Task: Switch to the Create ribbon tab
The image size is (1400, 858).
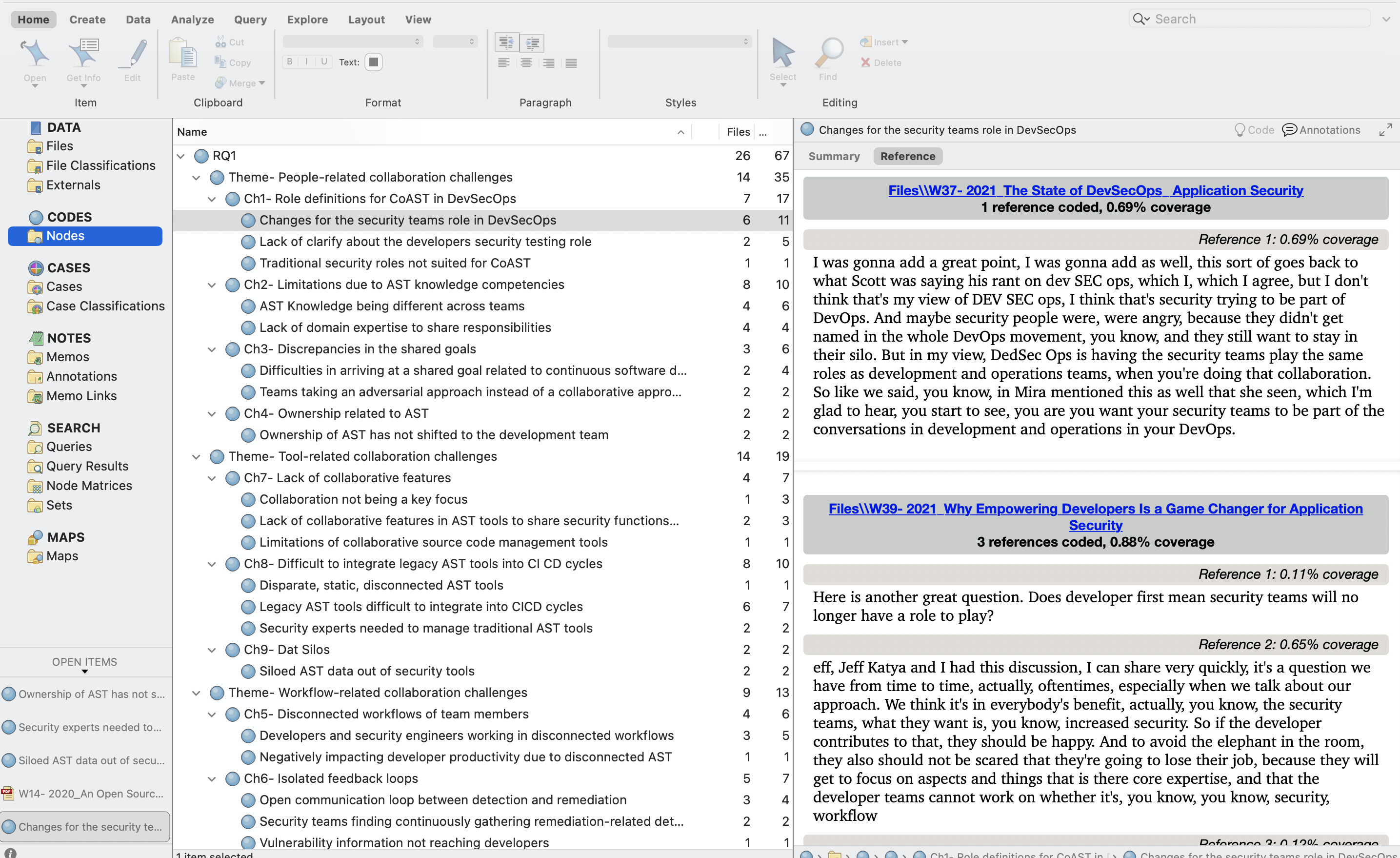Action: tap(87, 20)
